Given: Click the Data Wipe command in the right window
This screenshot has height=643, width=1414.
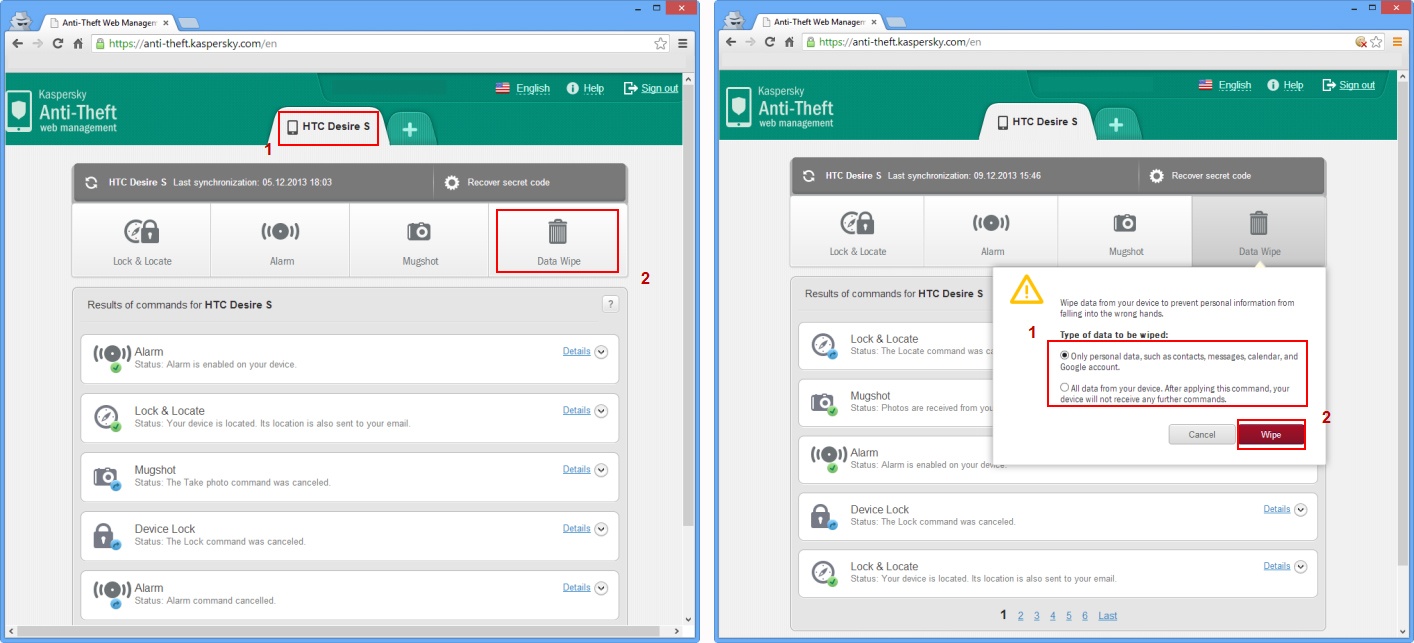Looking at the screenshot, I should [x=1259, y=232].
